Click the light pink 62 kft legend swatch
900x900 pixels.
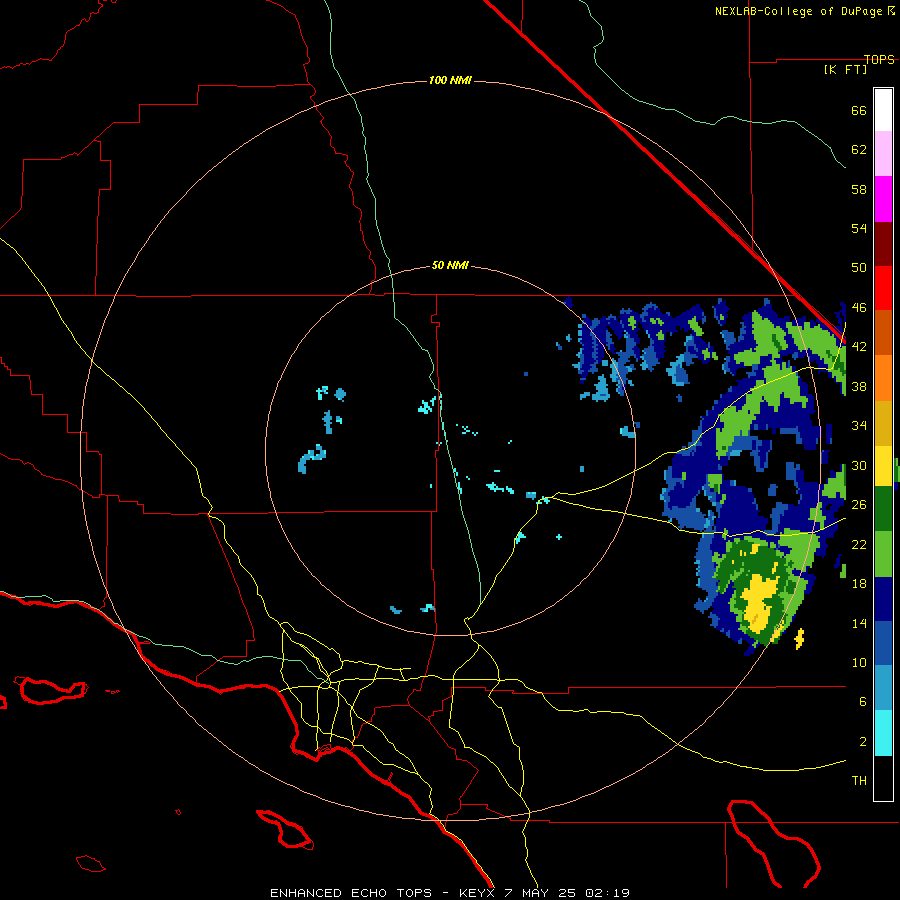(883, 153)
